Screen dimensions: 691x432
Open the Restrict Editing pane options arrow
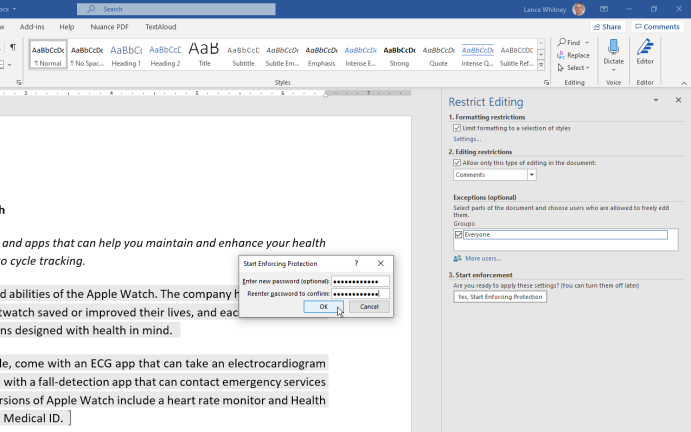point(656,100)
